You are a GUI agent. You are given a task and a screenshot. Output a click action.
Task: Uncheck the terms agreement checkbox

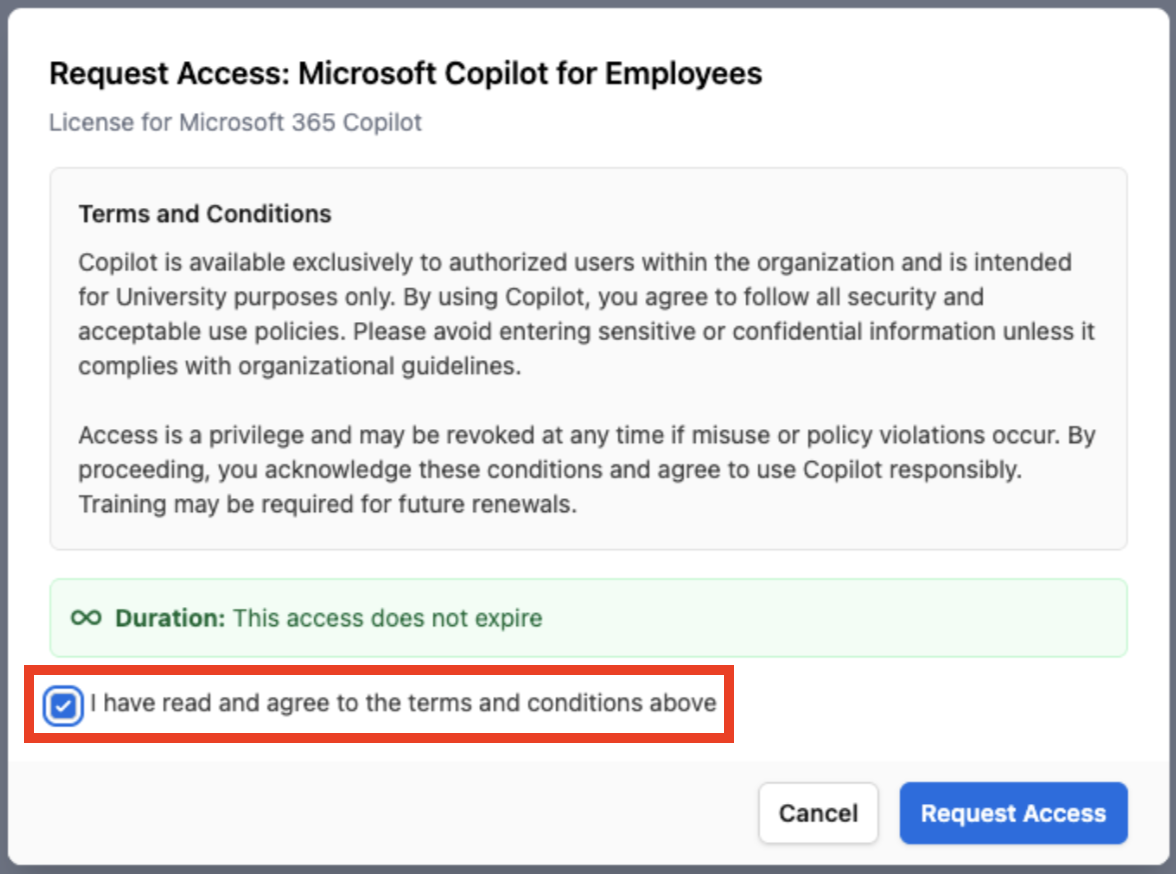[x=64, y=707]
